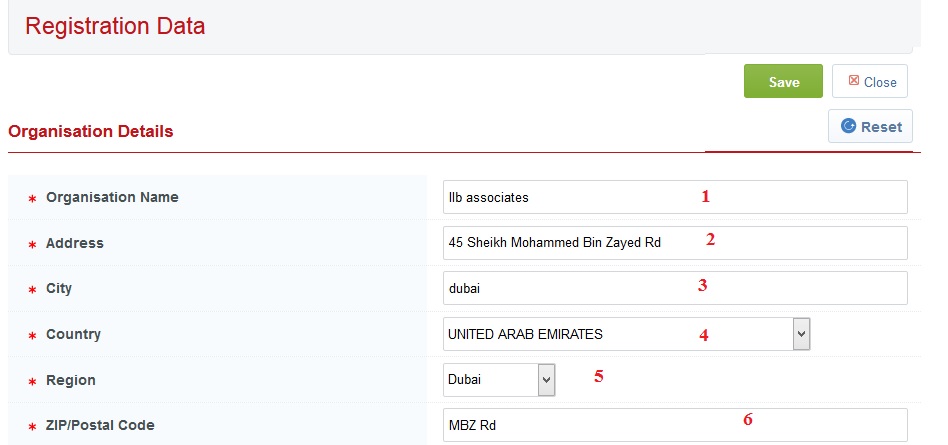This screenshot has height=445, width=948.
Task: Select the ZIP/Postal Code input field
Action: click(x=675, y=425)
